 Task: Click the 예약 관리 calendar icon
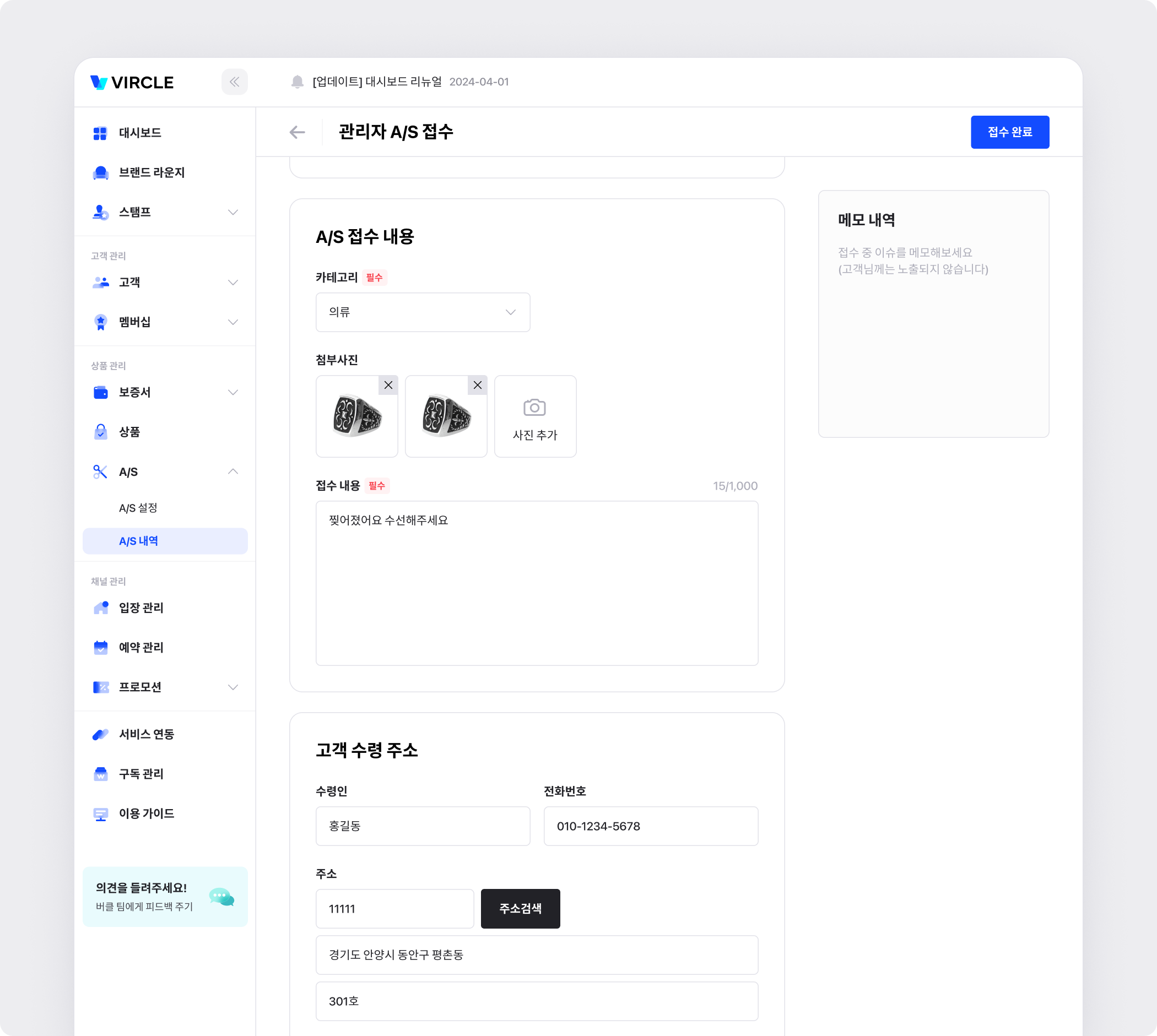(x=101, y=648)
